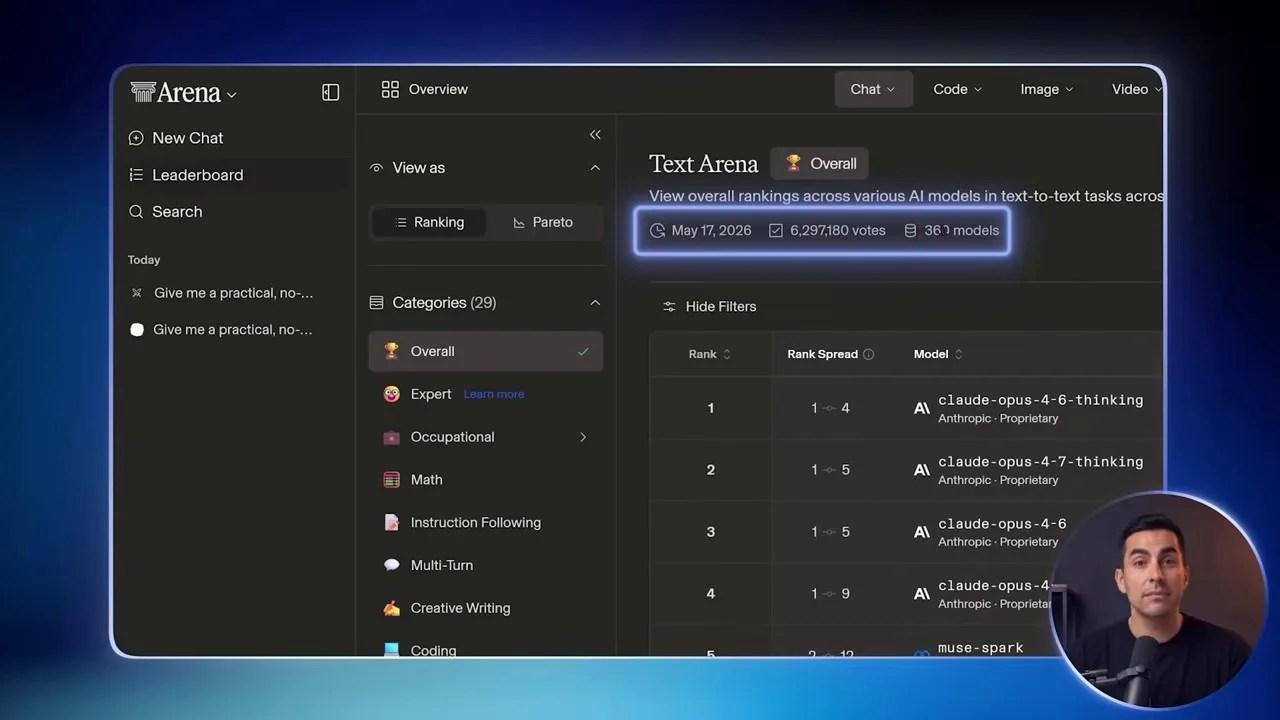1280x720 pixels.
Task: Open the claude-opus-4-6-thinking model row
Action: coord(906,408)
